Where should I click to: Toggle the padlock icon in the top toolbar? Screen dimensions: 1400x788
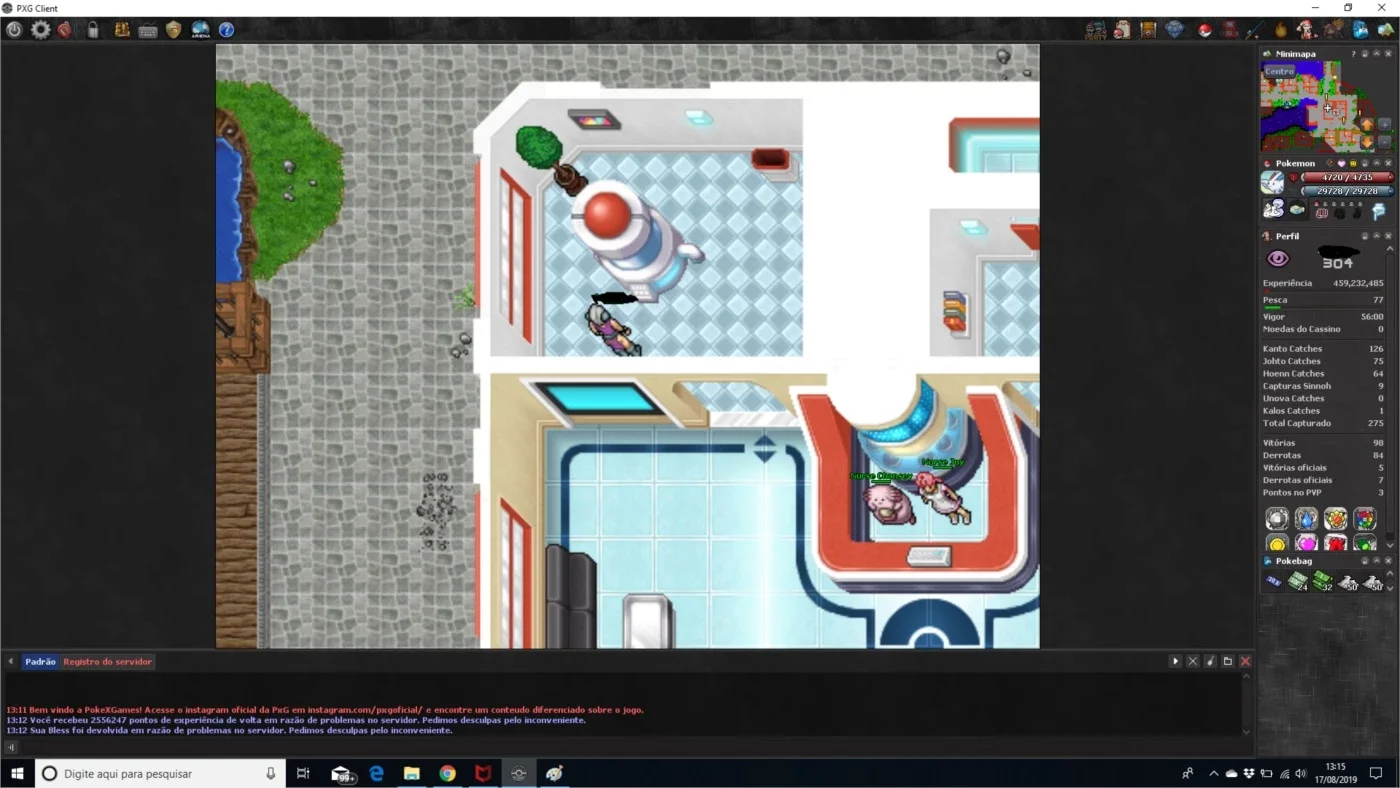coord(93,30)
